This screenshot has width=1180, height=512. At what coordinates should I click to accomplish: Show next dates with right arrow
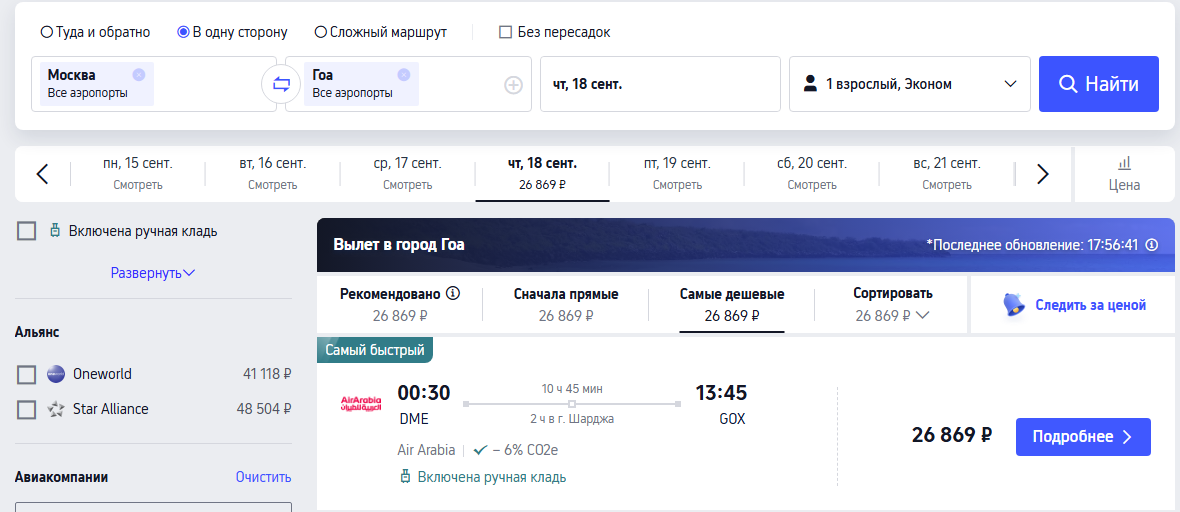(1042, 174)
